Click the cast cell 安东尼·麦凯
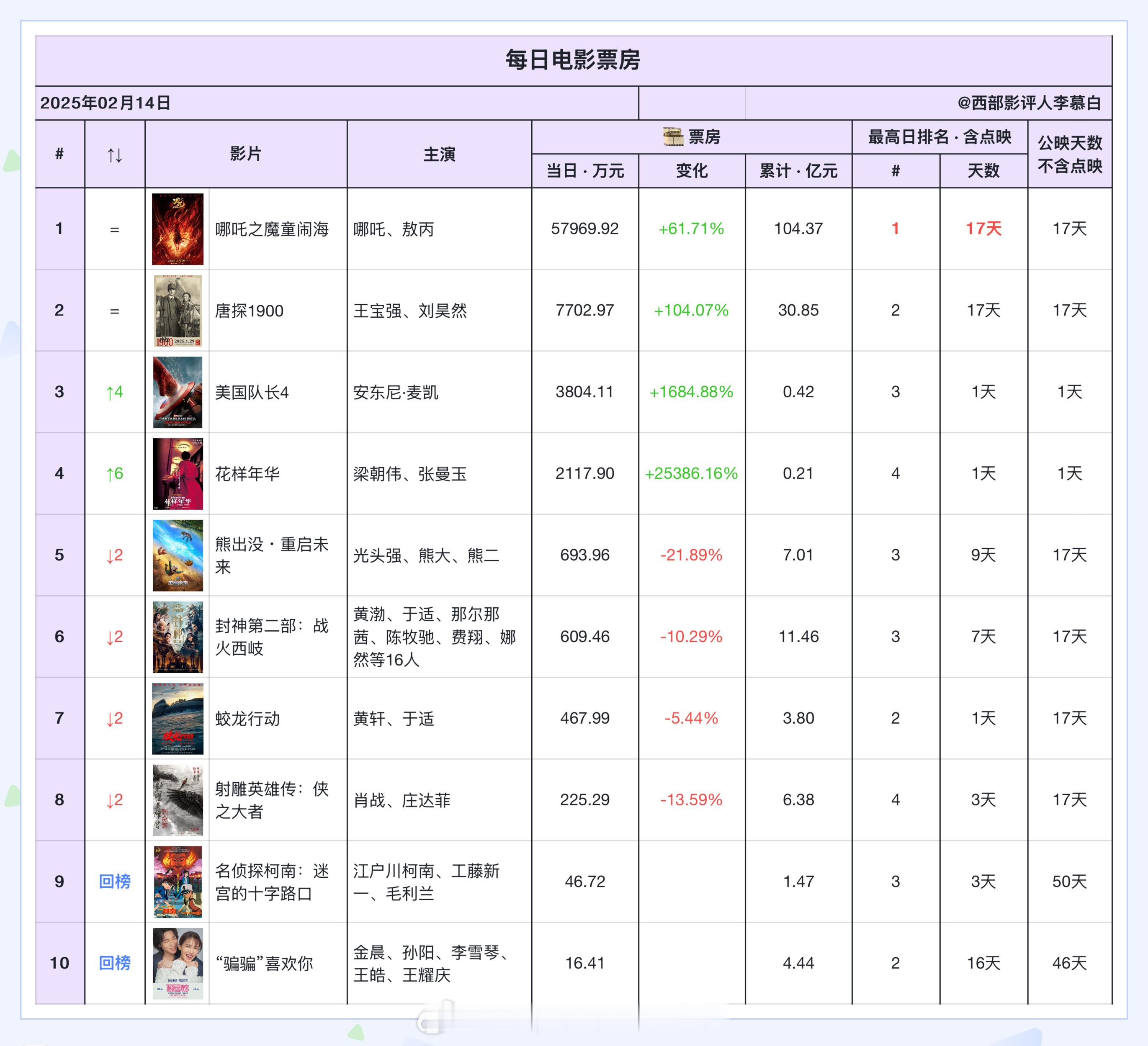1148x1046 pixels. [396, 392]
